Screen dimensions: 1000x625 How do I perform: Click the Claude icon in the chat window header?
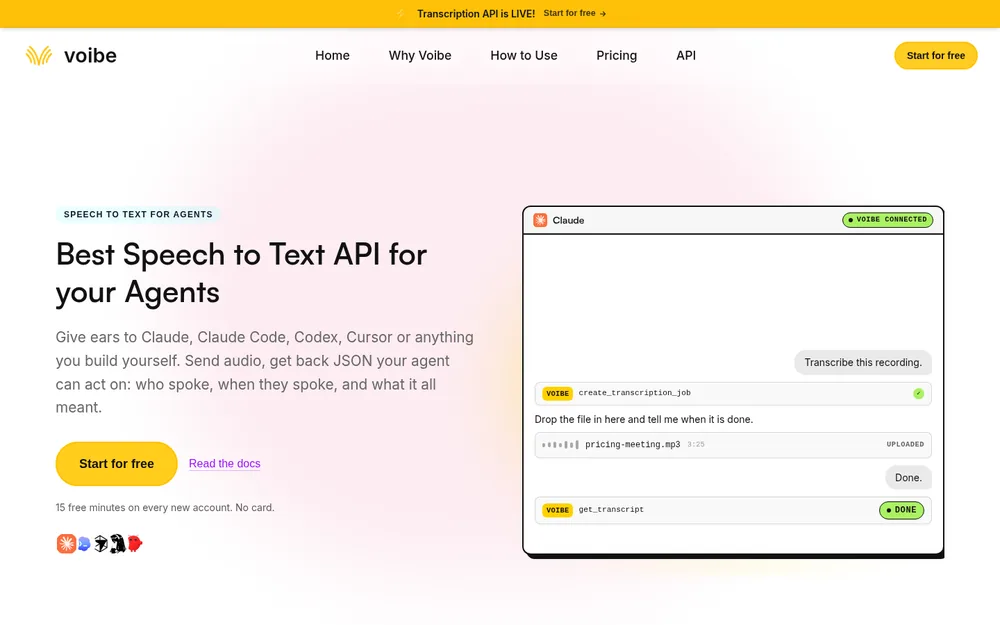pyautogui.click(x=540, y=220)
